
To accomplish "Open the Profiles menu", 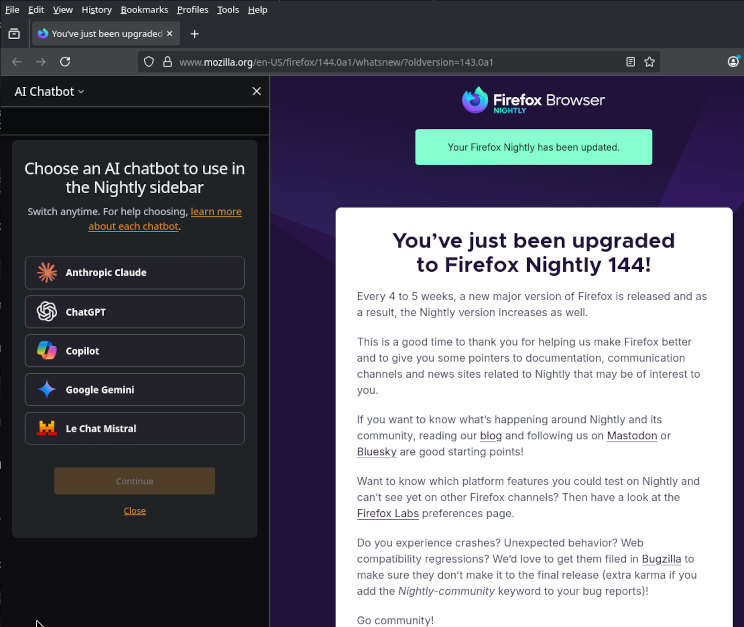I will click(193, 9).
